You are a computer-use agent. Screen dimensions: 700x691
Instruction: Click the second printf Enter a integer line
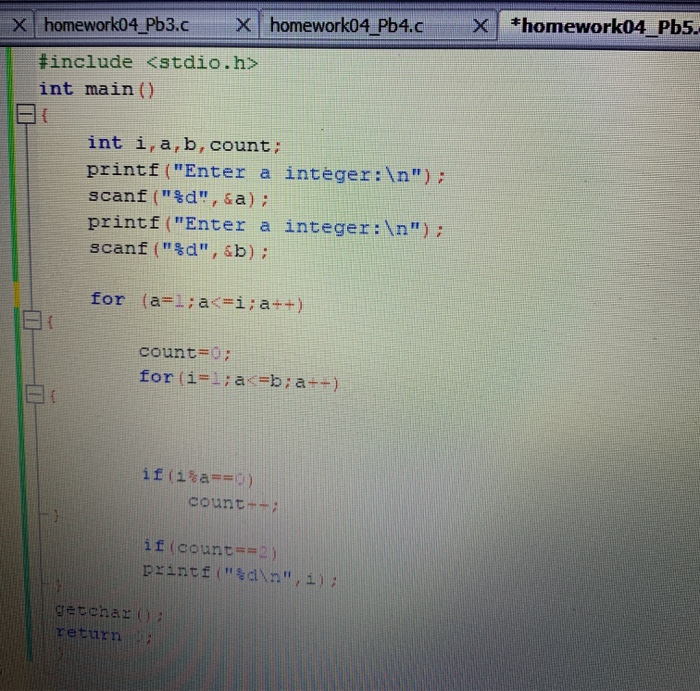(x=266, y=225)
